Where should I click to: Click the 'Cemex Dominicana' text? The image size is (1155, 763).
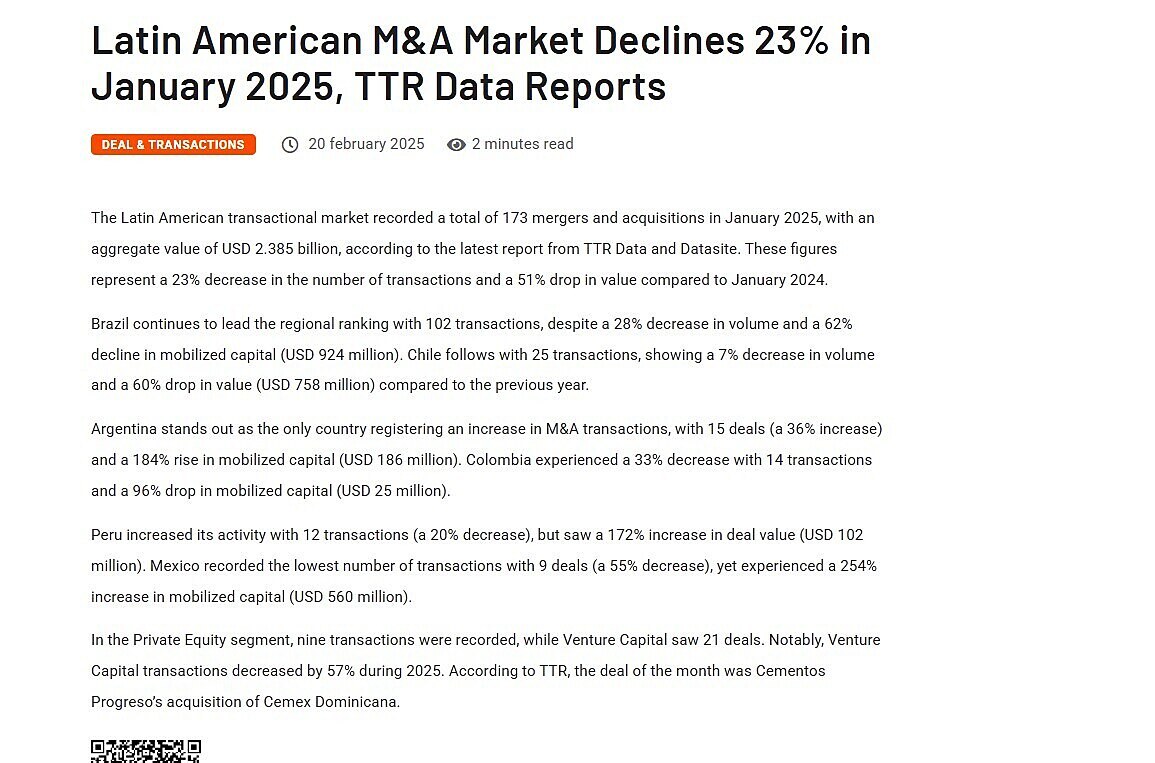330,702
